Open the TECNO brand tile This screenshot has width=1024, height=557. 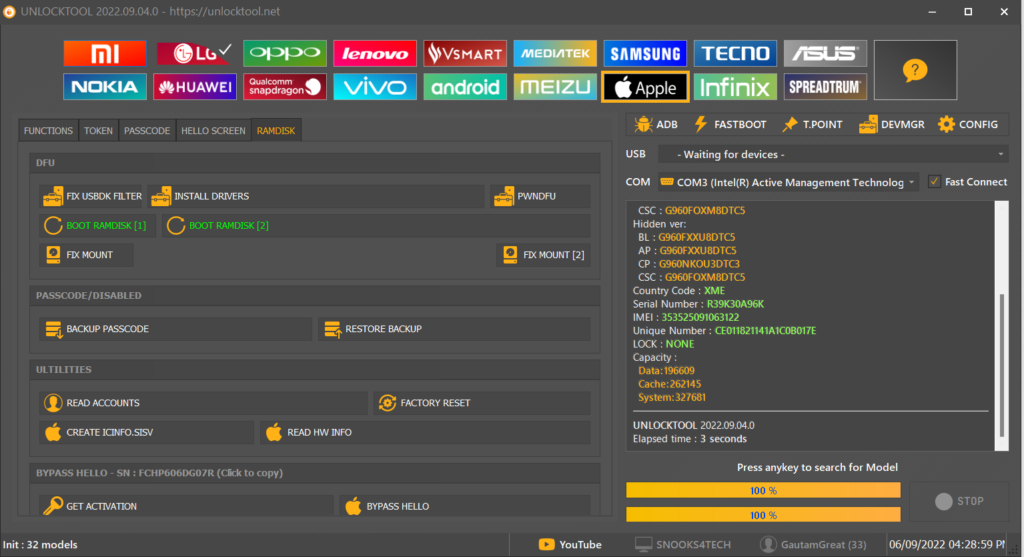tap(735, 54)
